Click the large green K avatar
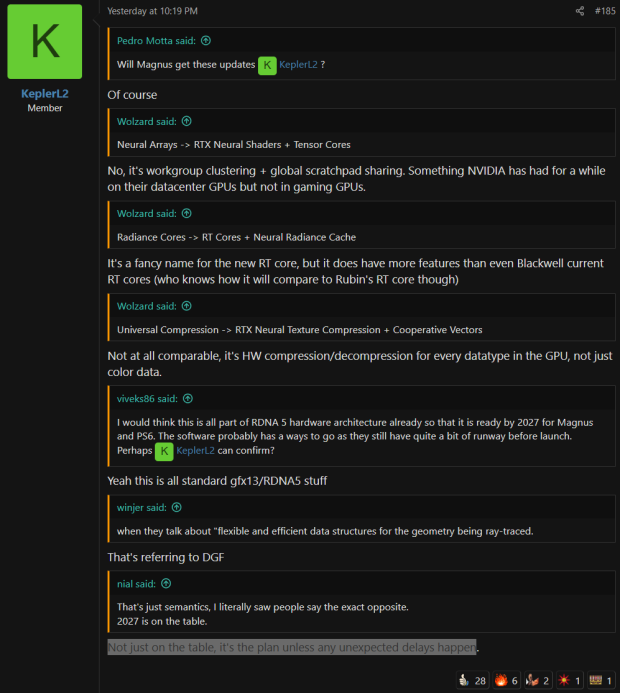 coord(45,42)
